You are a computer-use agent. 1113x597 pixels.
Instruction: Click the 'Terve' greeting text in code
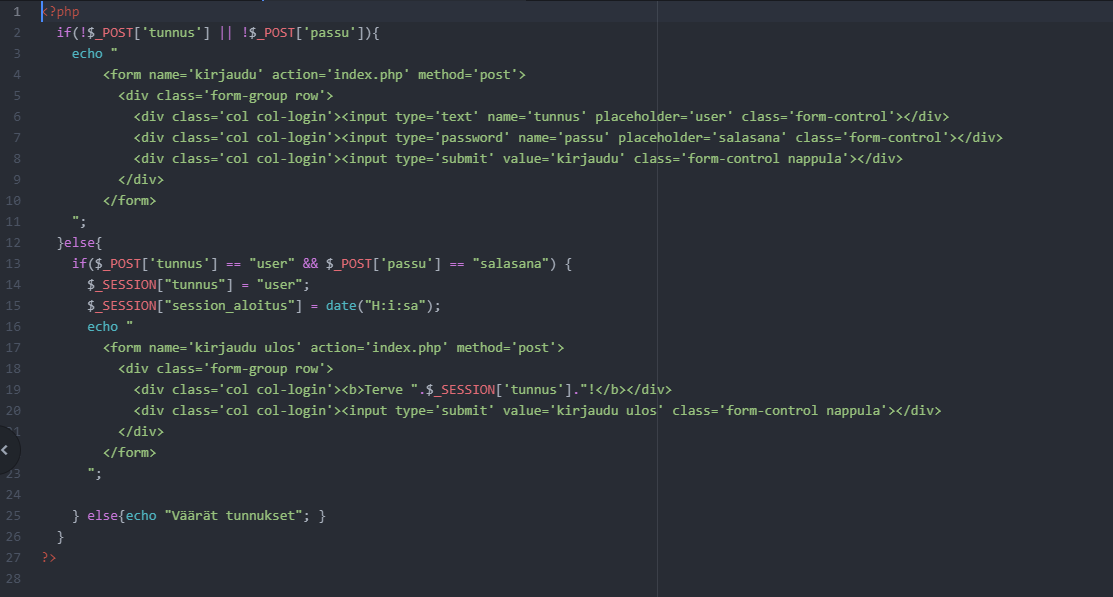[x=386, y=389]
